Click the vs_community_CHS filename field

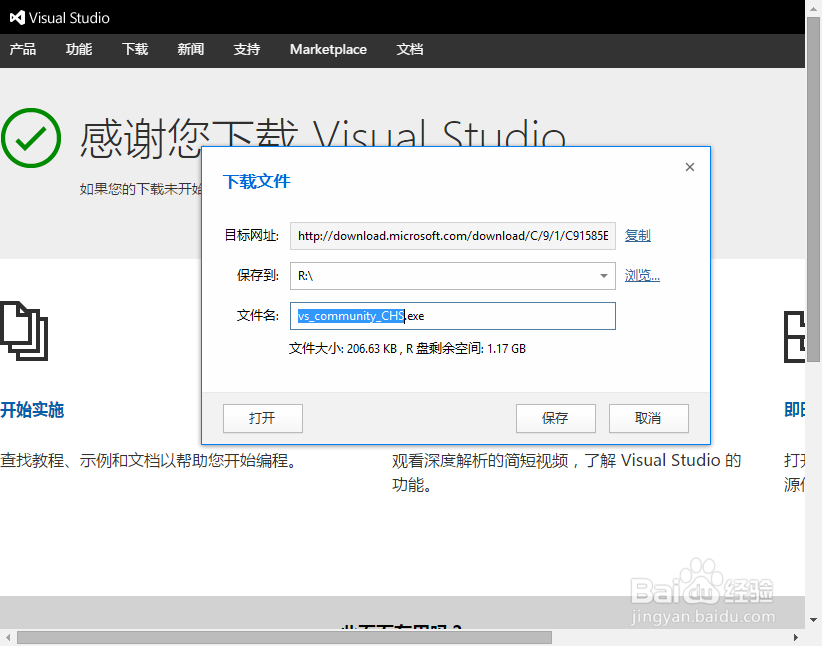coord(452,316)
